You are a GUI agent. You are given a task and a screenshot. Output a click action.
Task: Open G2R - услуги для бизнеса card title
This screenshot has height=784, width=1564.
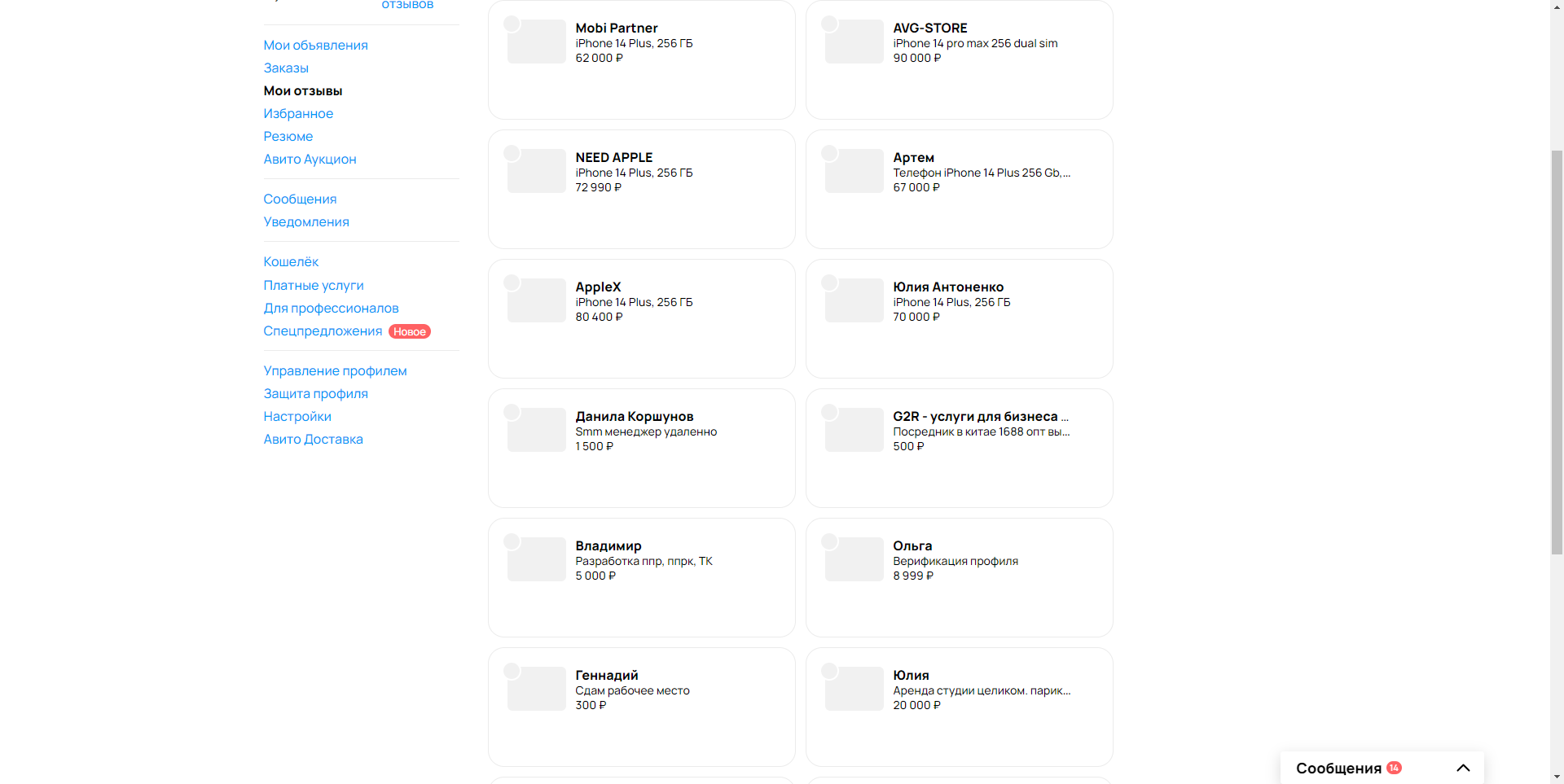pyautogui.click(x=981, y=416)
